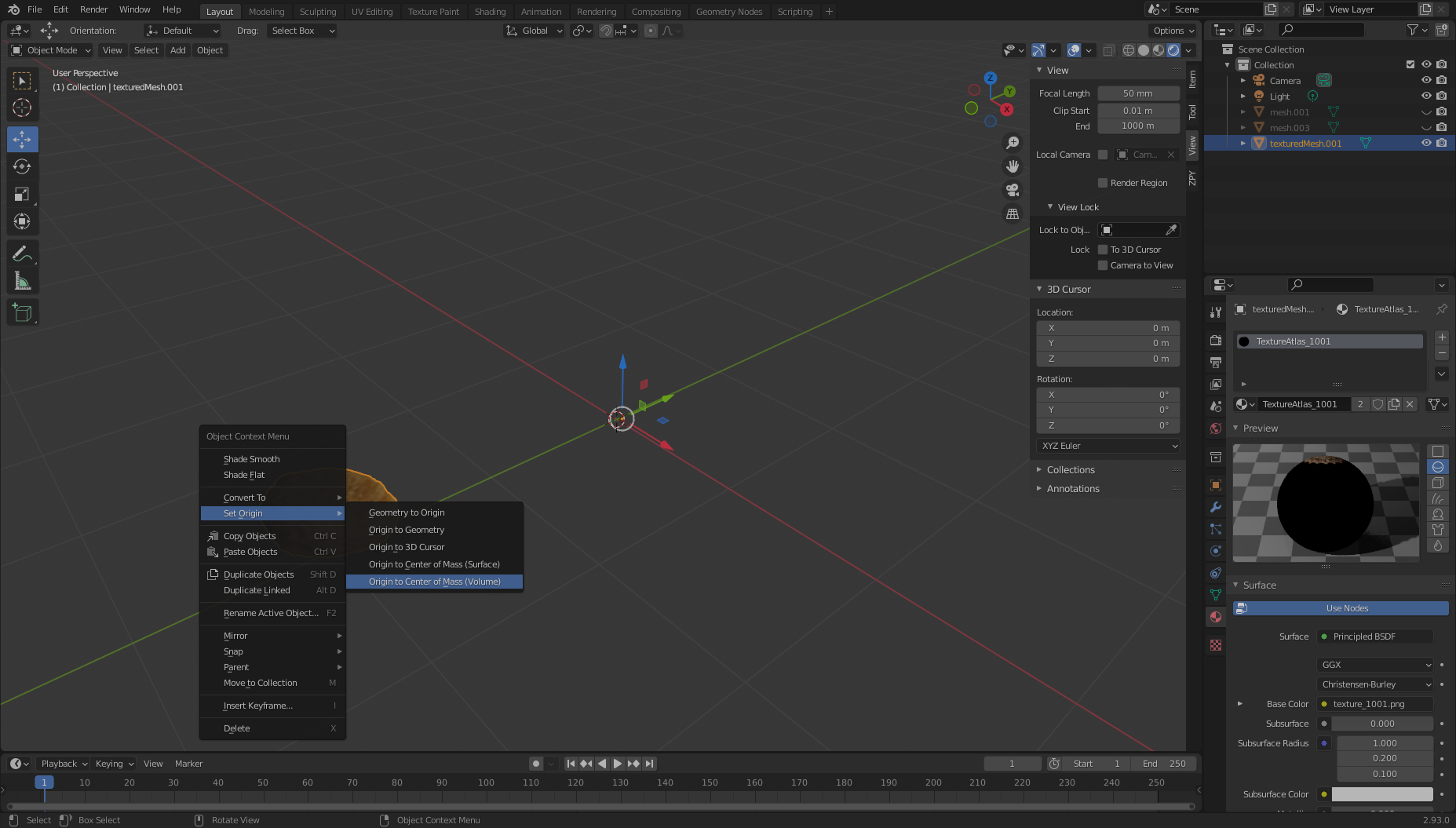Activate the Measure tool
Screen dimensions: 1456x828
click(x=22, y=281)
